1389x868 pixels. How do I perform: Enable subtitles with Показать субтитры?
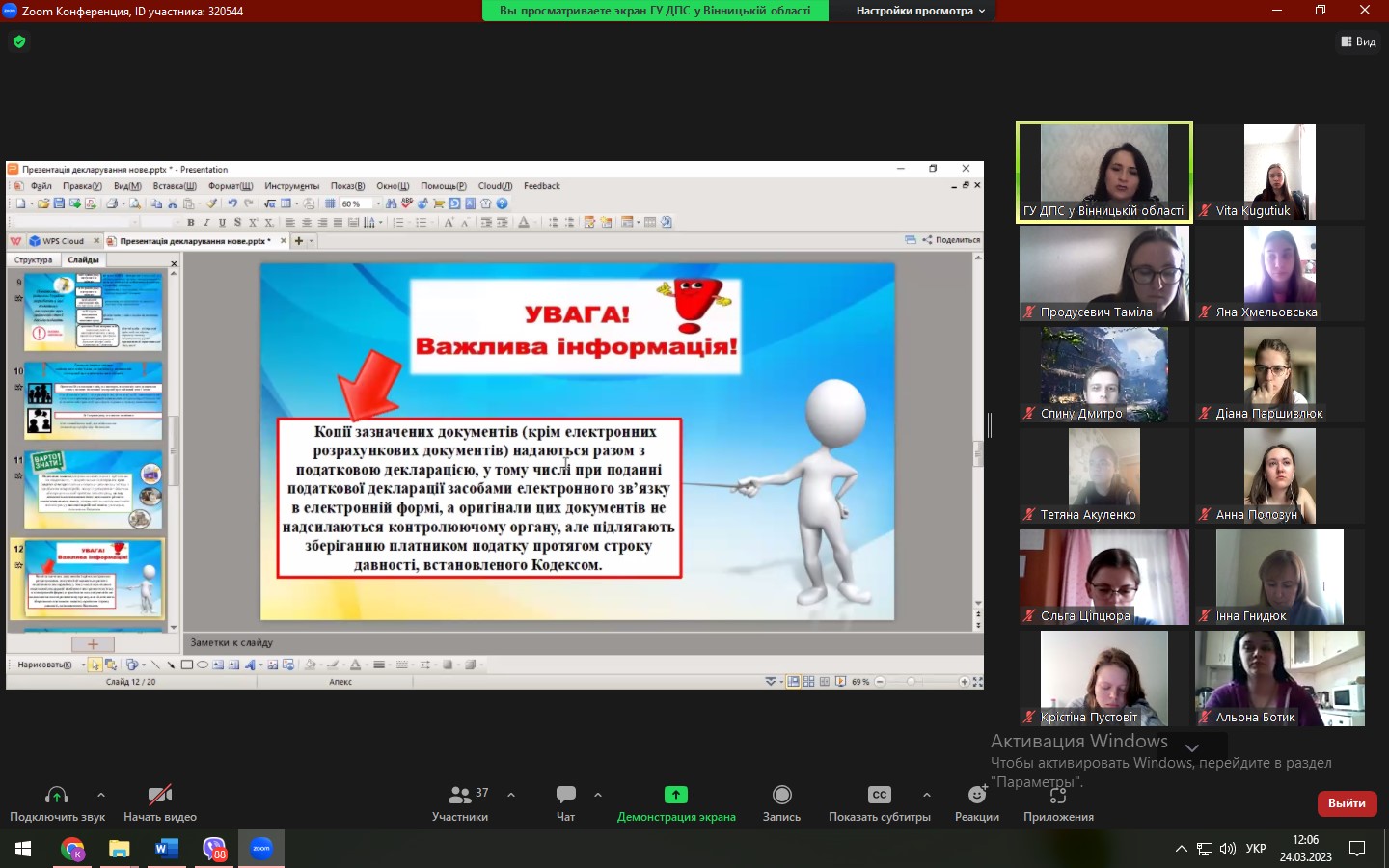coord(879,795)
